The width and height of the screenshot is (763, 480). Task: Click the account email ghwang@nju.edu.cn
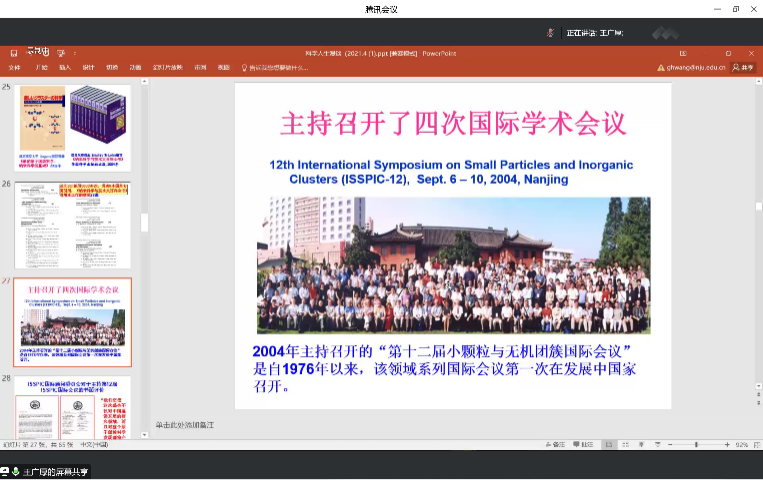pyautogui.click(x=692, y=68)
